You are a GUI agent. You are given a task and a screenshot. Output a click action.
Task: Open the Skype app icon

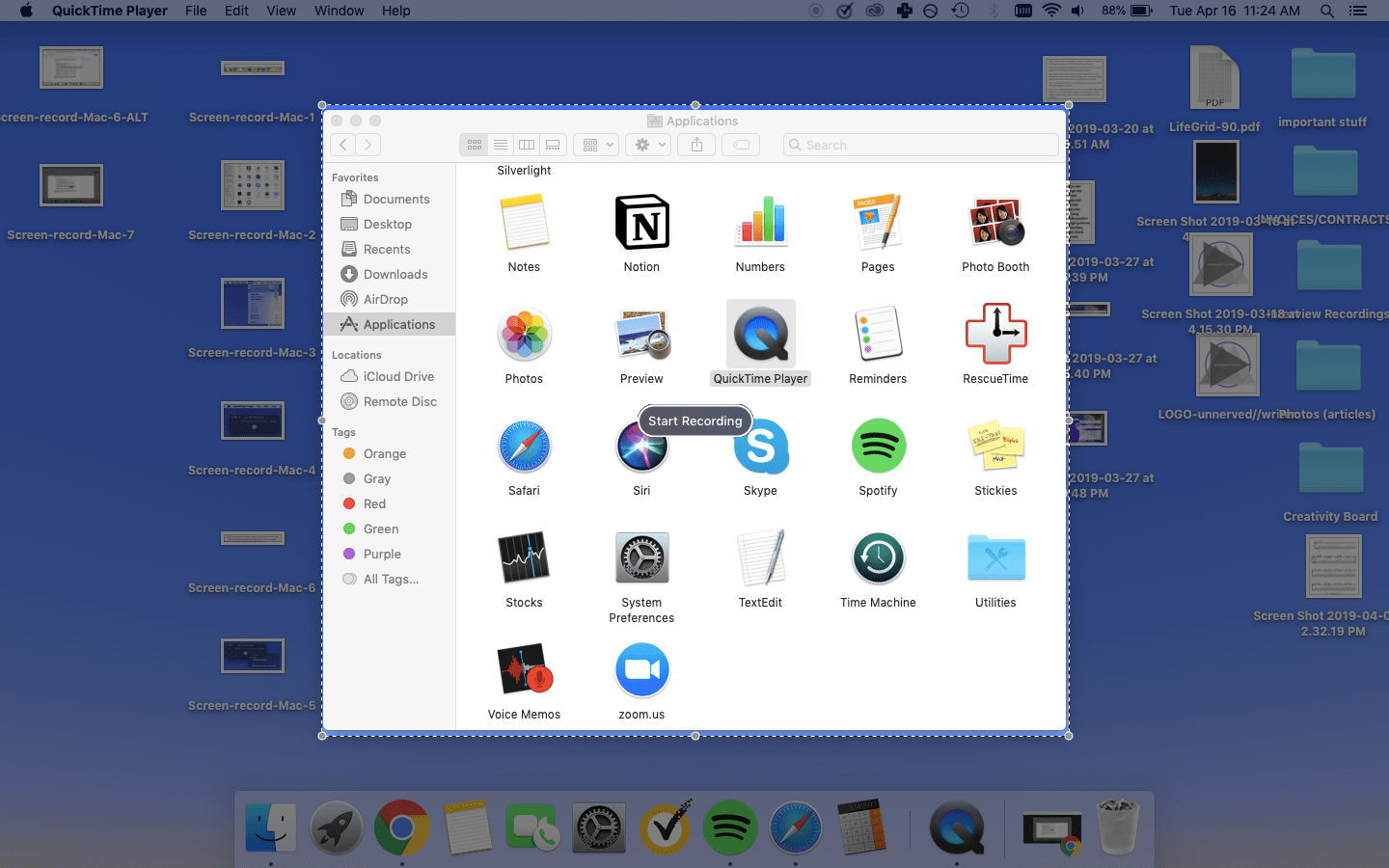pyautogui.click(x=762, y=448)
